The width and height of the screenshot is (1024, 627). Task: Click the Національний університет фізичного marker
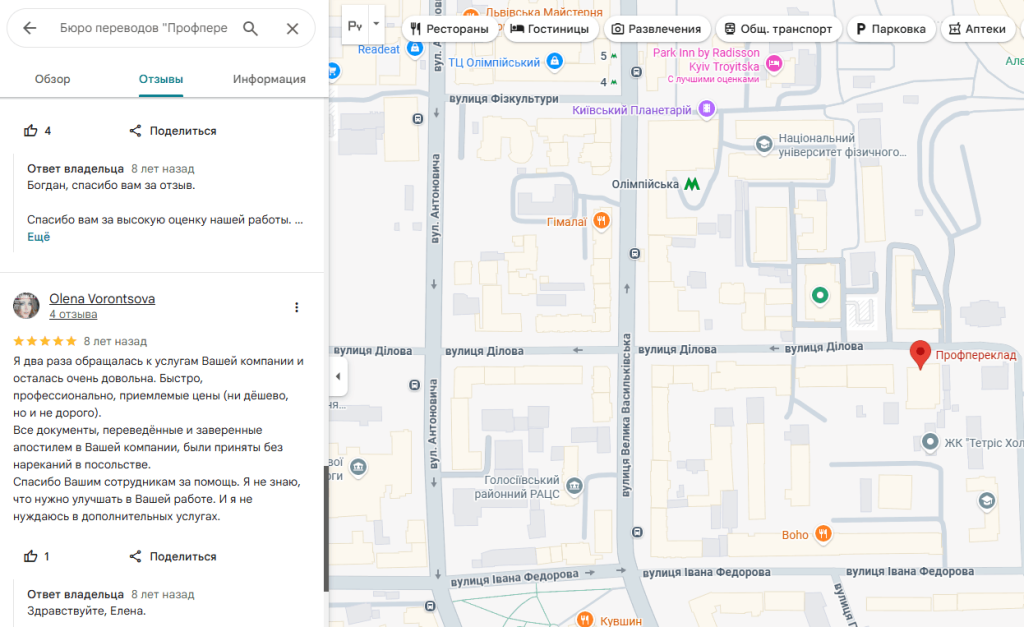tap(763, 144)
